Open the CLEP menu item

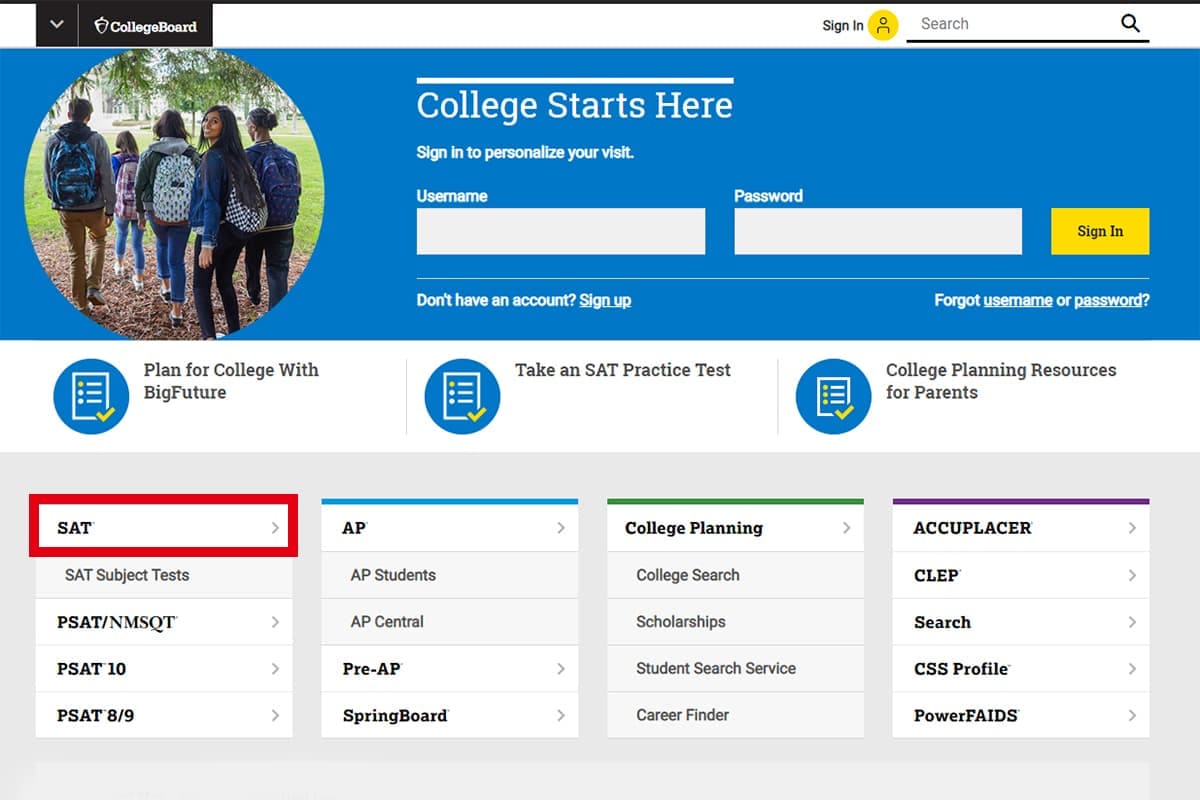1021,575
